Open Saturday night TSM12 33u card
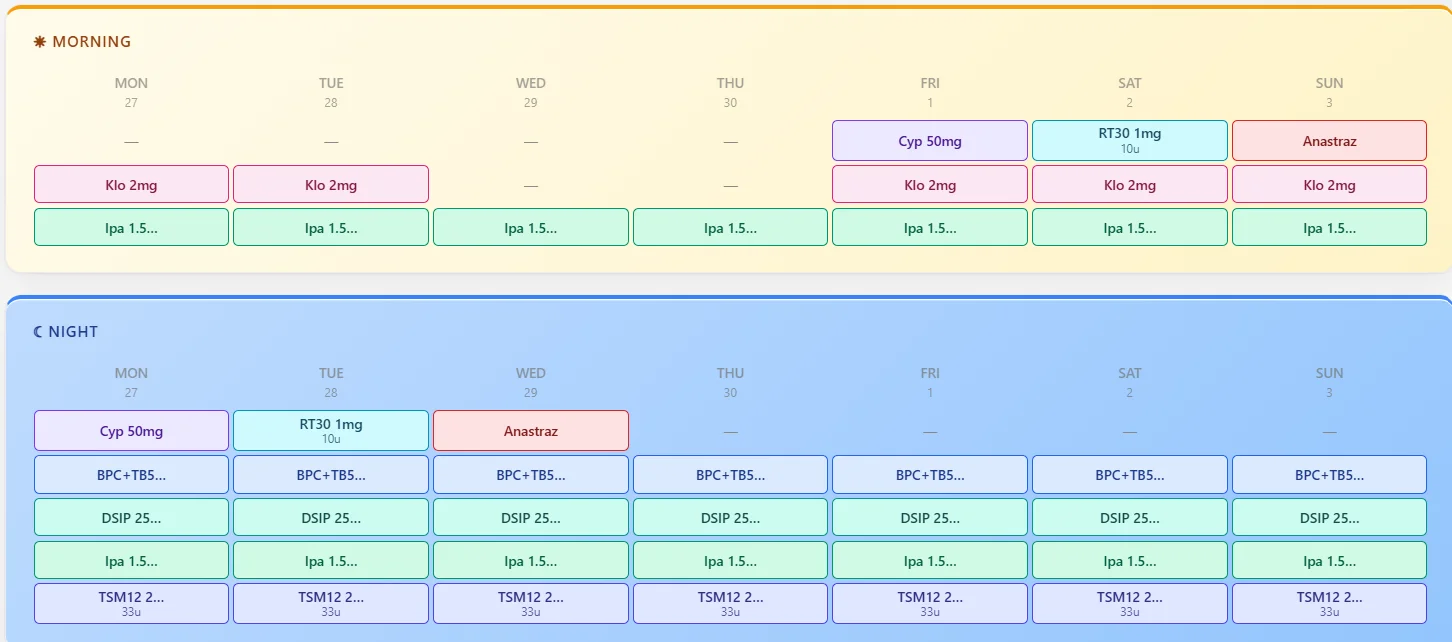 point(1130,604)
